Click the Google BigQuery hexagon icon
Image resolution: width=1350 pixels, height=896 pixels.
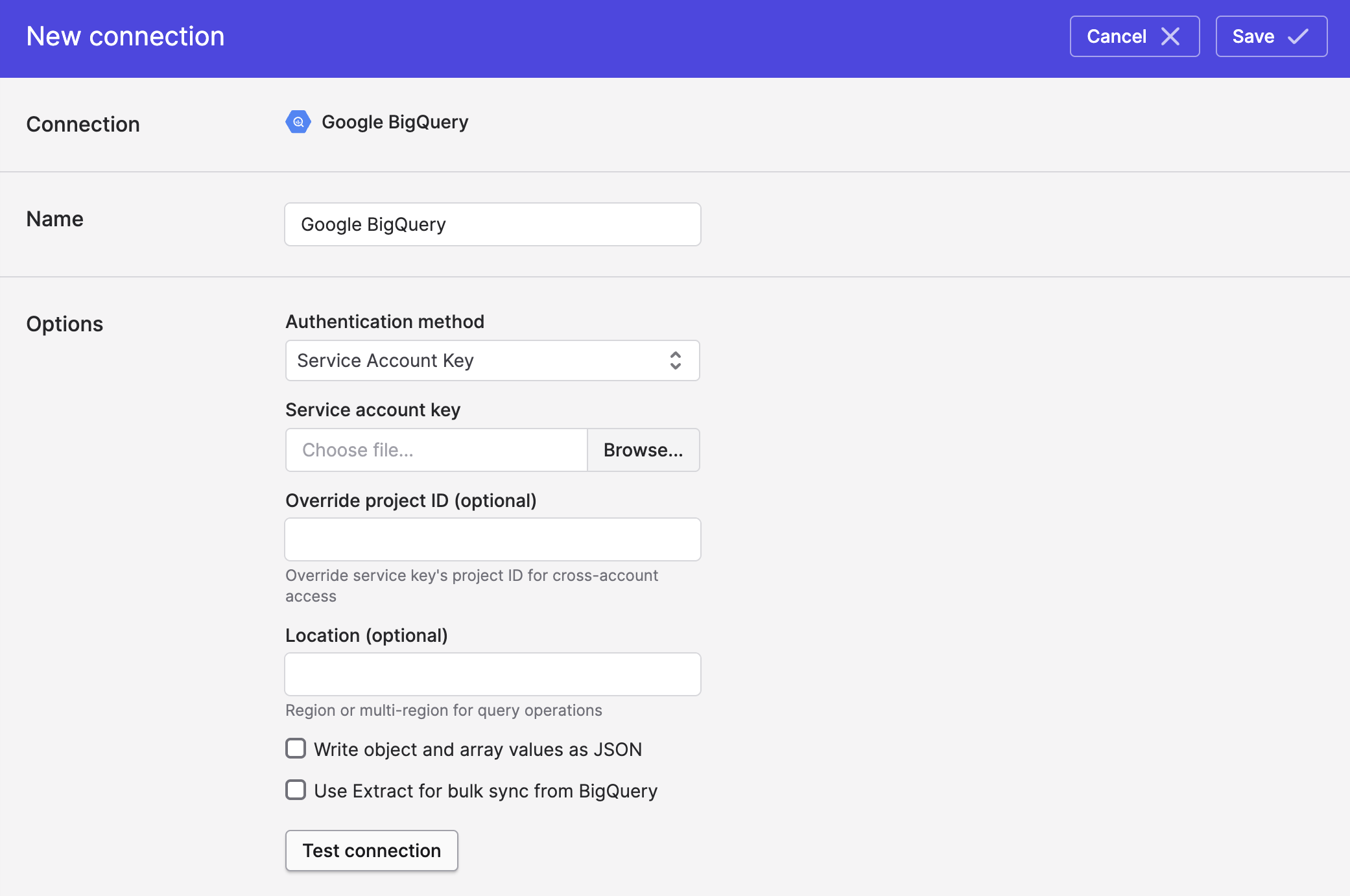(x=298, y=122)
